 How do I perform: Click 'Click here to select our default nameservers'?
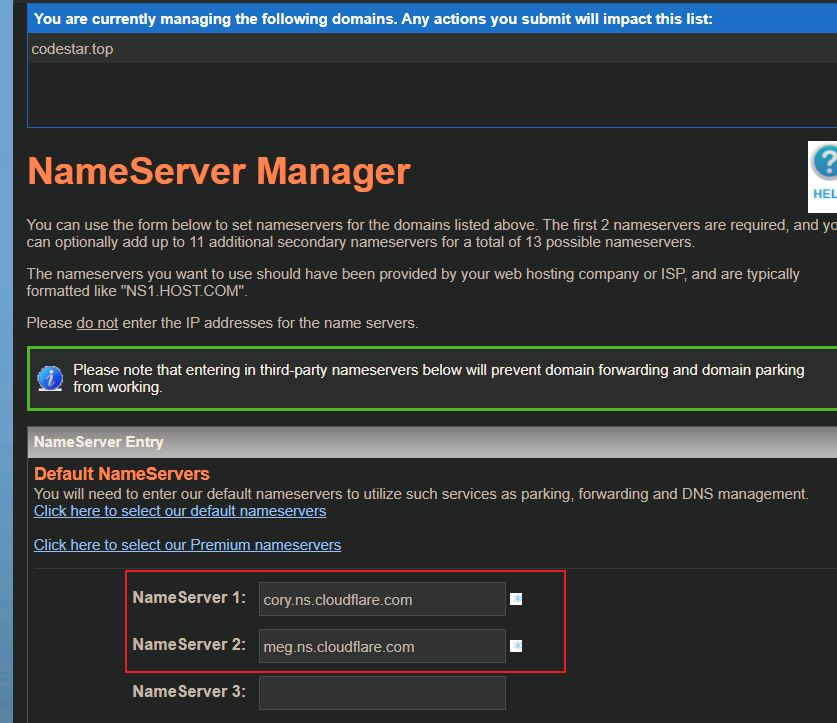(x=180, y=511)
